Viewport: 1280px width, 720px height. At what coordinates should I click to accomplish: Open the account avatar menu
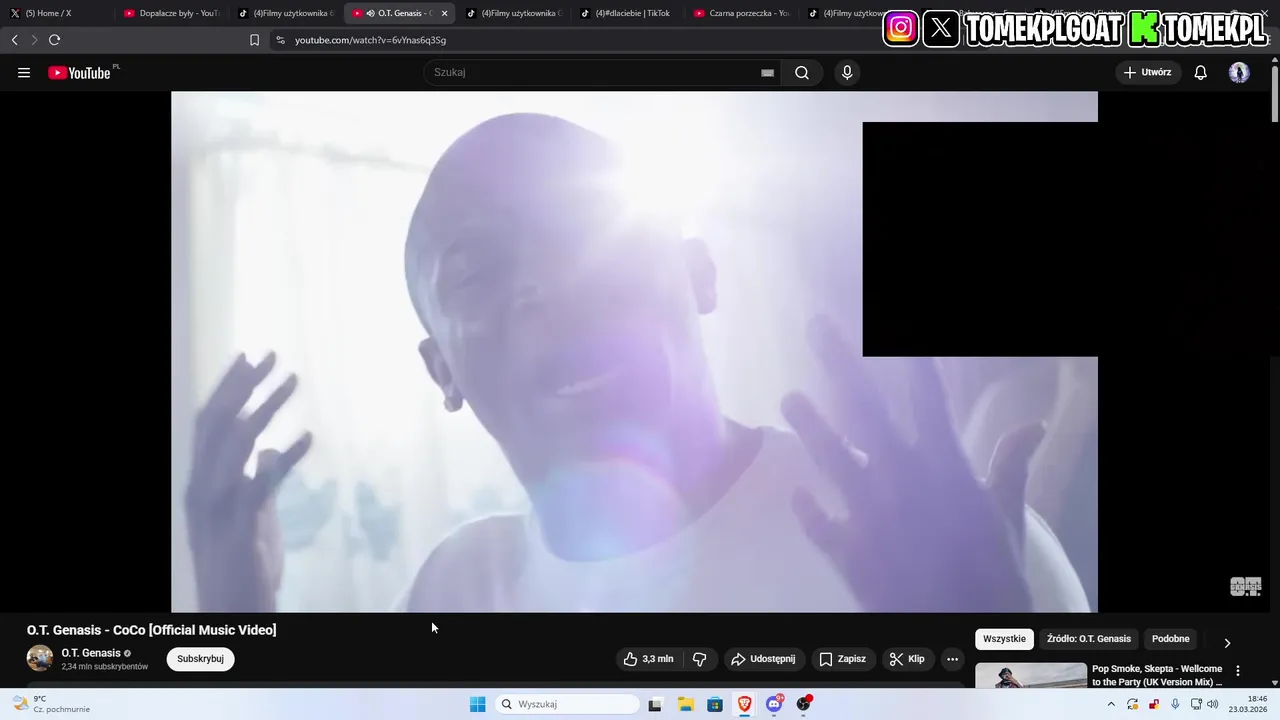click(x=1239, y=72)
